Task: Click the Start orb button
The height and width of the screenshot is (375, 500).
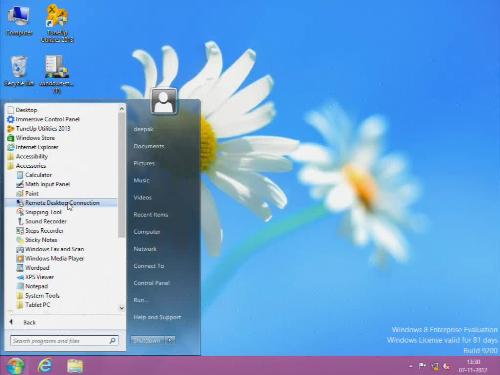Action: [15, 366]
